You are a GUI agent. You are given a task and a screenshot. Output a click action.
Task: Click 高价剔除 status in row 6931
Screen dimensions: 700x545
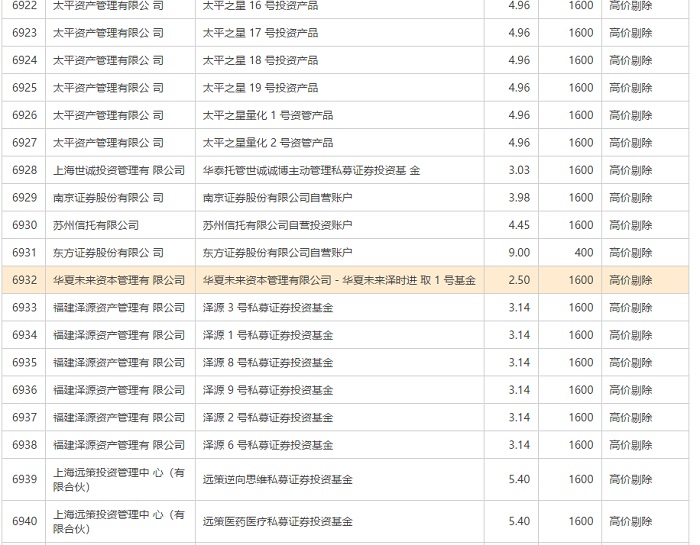[x=630, y=253]
